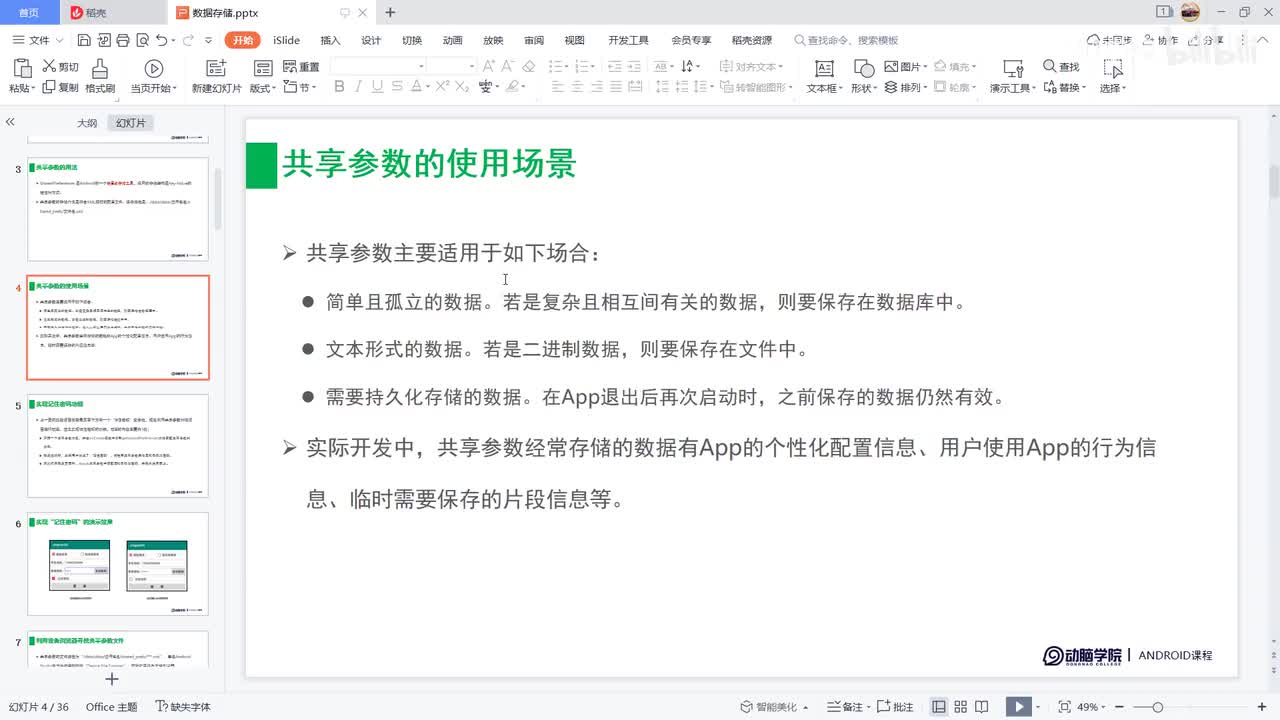Toggle italic formatting

[360, 88]
